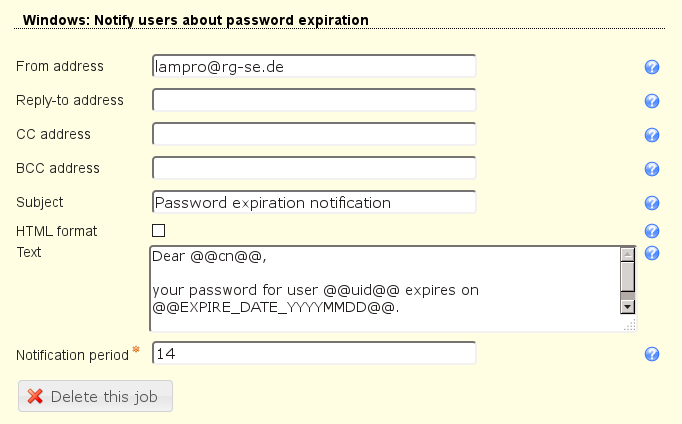Show help for BCC address field
This screenshot has height=424, width=682.
pos(652,169)
